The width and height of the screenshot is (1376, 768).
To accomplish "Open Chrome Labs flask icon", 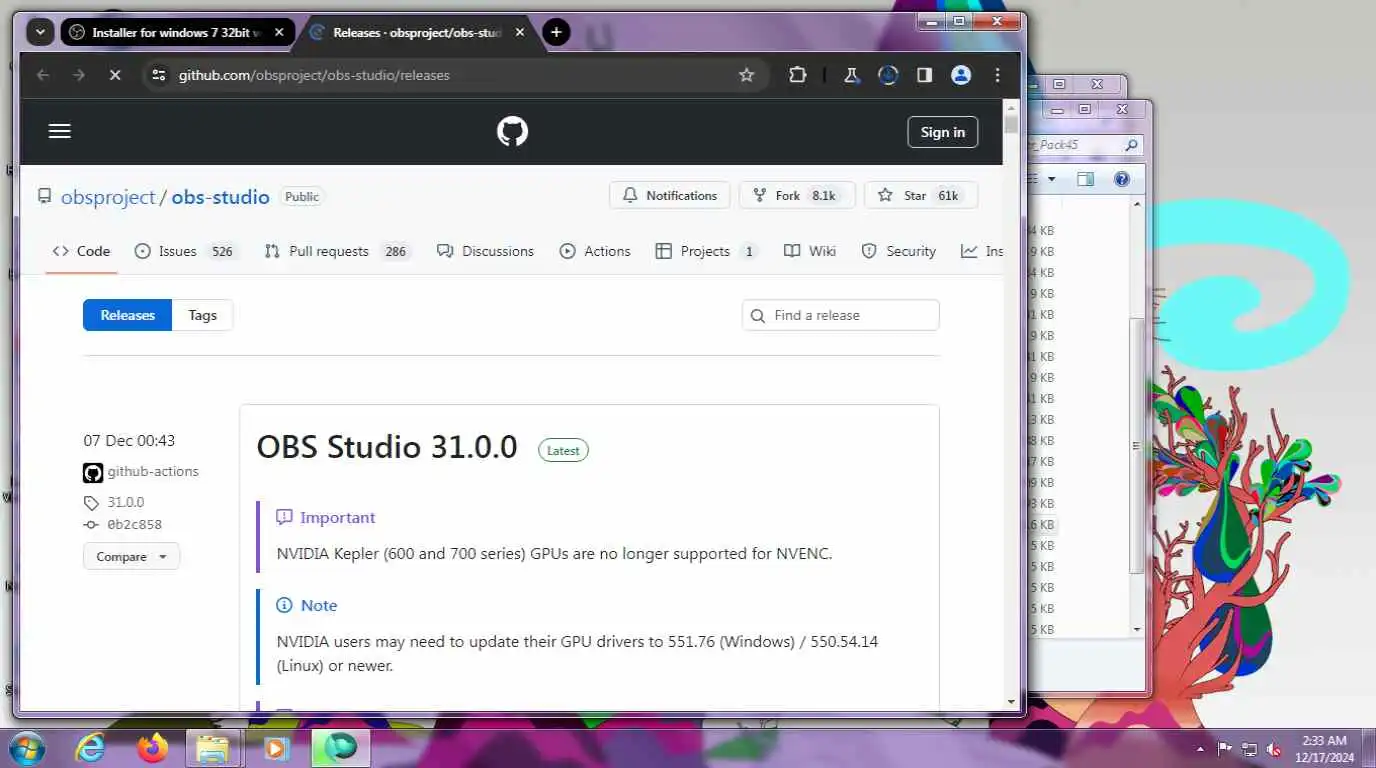I will coord(852,75).
